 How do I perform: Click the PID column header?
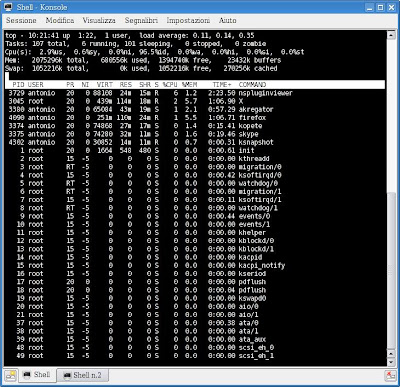pyautogui.click(x=18, y=85)
